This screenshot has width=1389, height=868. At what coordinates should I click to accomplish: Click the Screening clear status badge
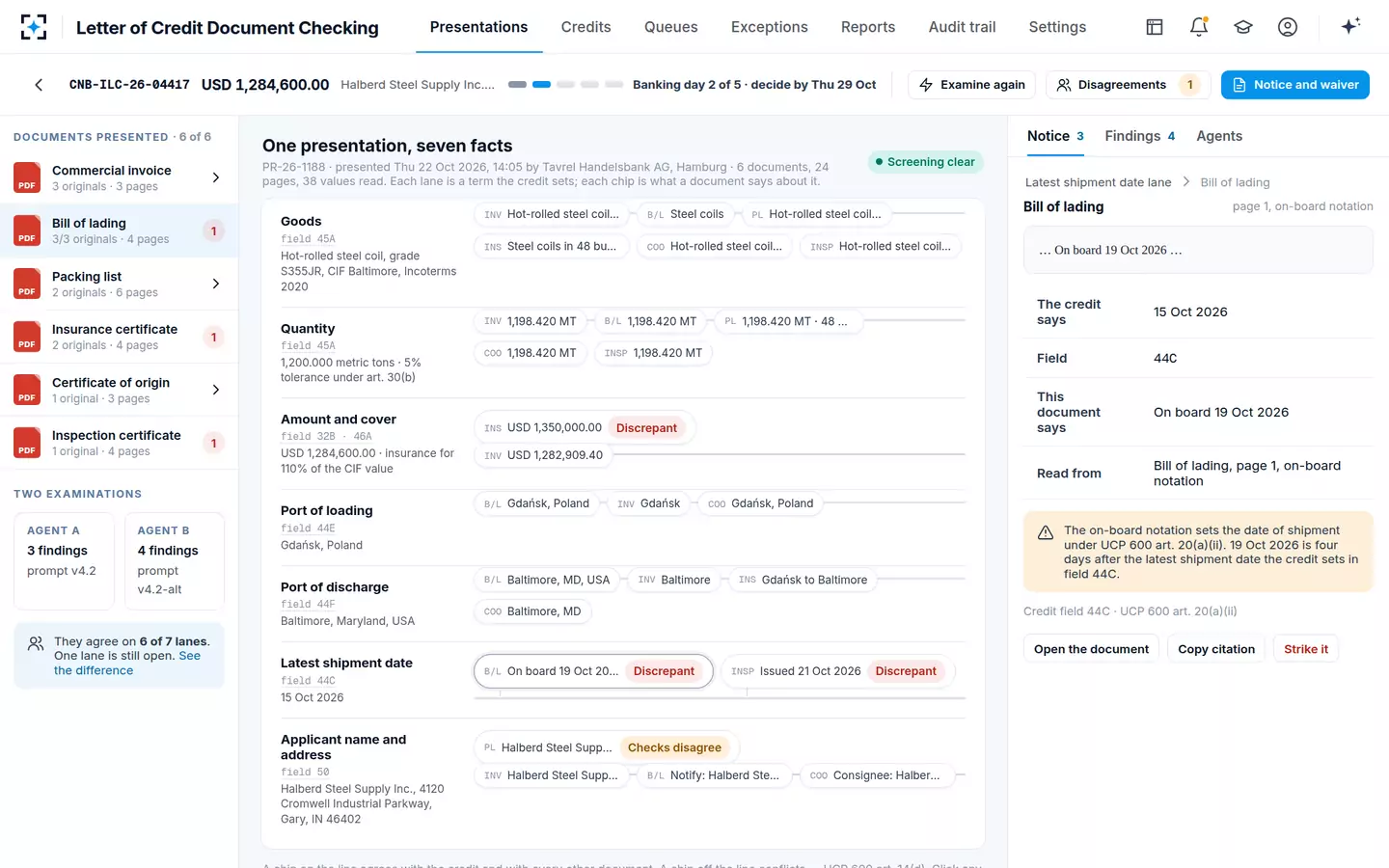925,162
